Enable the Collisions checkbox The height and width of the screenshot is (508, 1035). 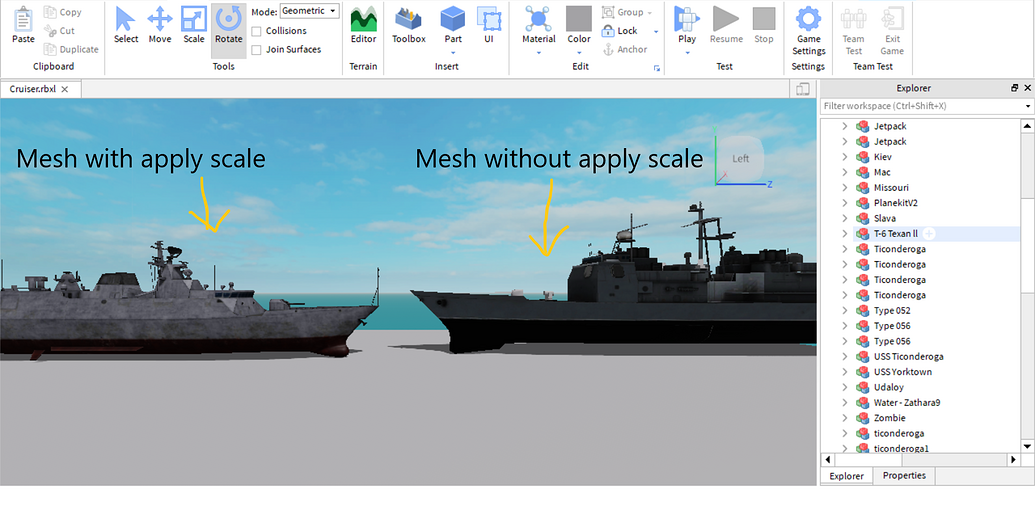256,31
